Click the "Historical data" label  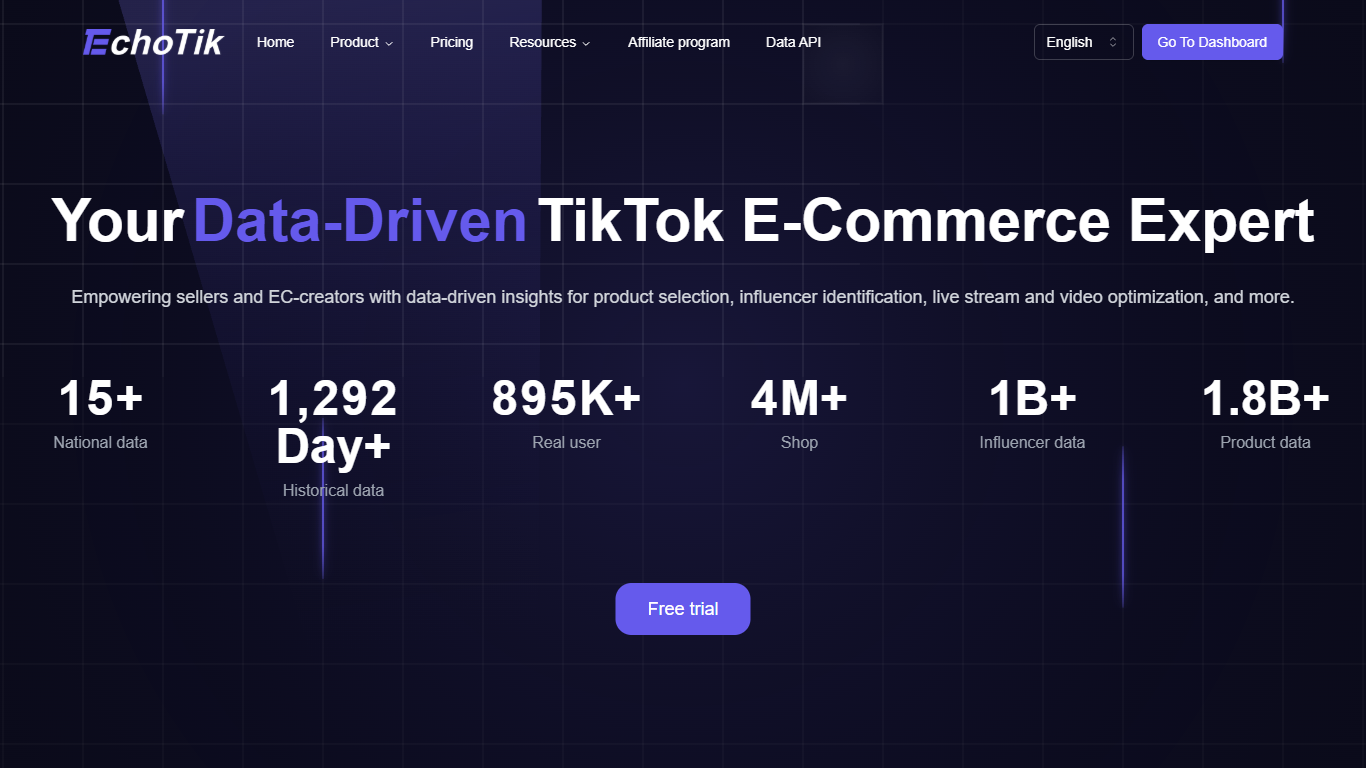pyautogui.click(x=333, y=490)
